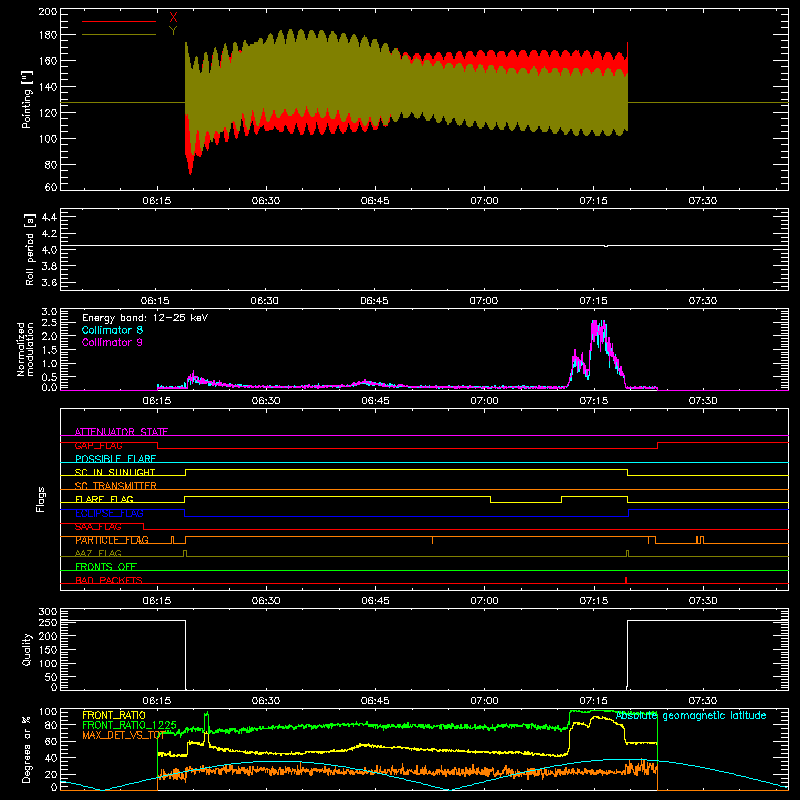Click the small dip on the roll period line
Screen dimensions: 800x800
click(x=606, y=246)
